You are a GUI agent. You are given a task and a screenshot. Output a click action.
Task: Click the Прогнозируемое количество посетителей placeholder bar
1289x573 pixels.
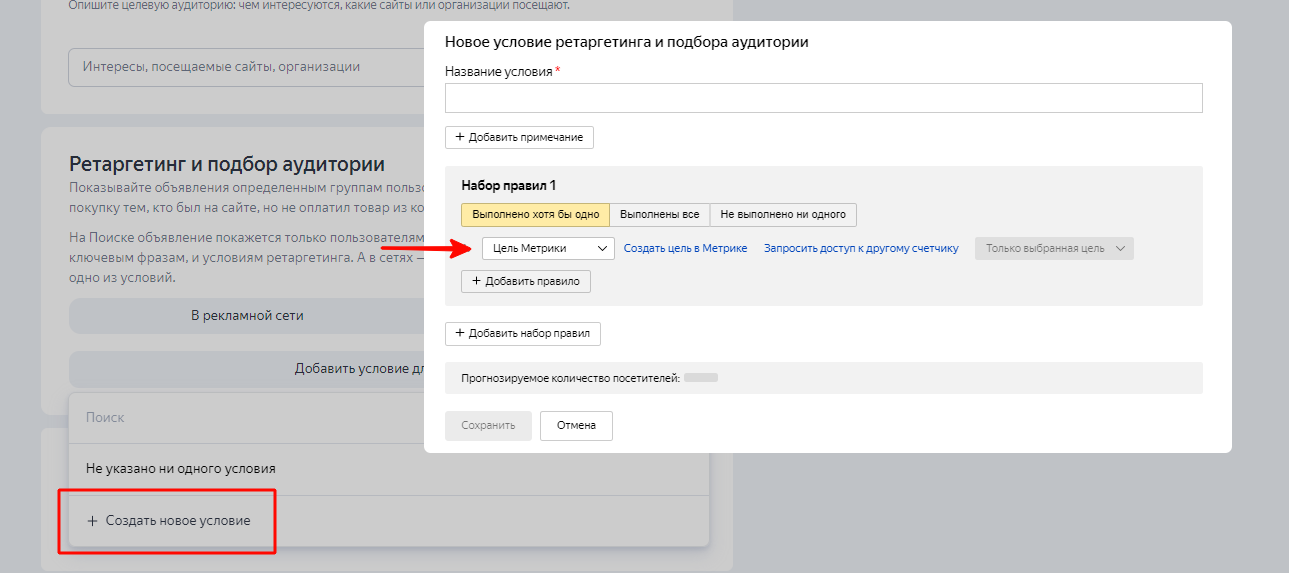(x=700, y=379)
